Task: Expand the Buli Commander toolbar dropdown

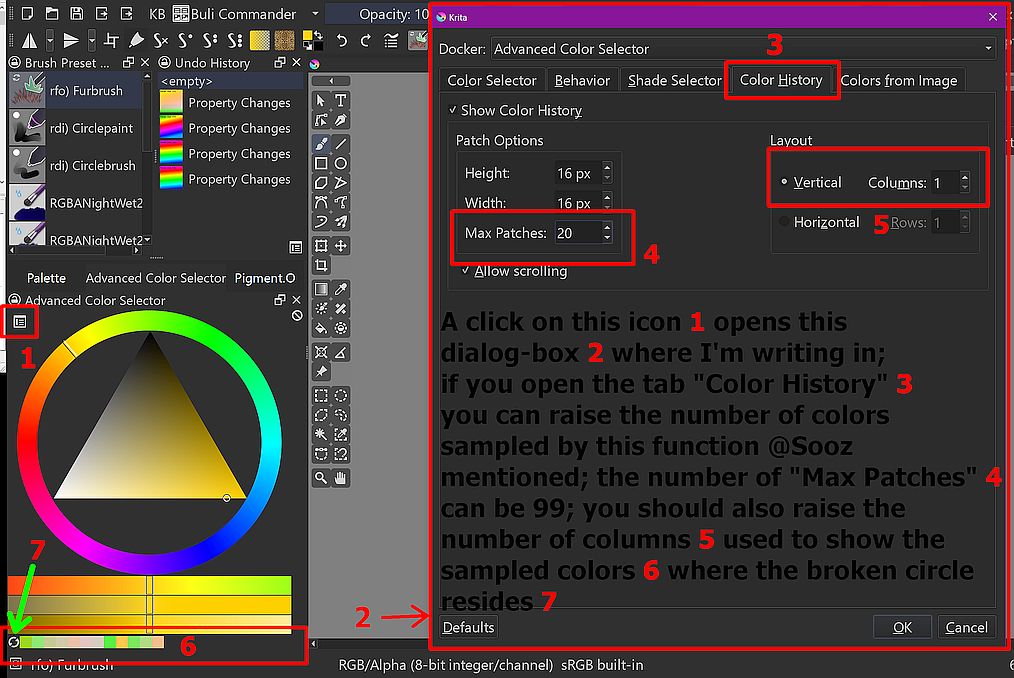Action: point(315,15)
